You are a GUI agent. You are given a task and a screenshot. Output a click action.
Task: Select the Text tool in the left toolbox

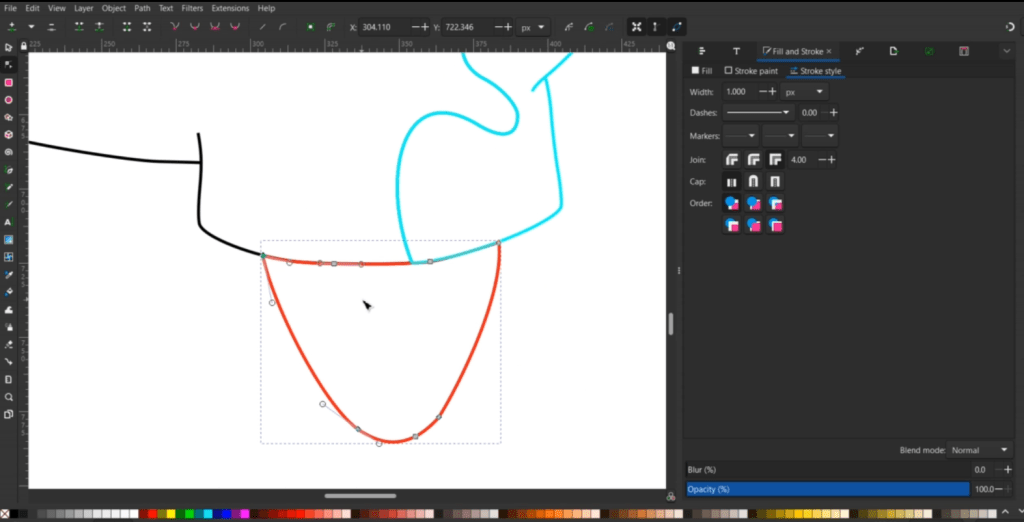tap(9, 222)
